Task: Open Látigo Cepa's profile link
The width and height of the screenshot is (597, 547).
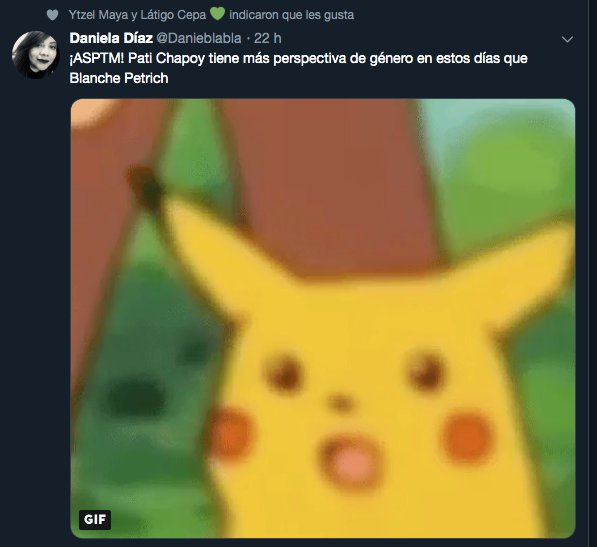Action: pos(173,15)
